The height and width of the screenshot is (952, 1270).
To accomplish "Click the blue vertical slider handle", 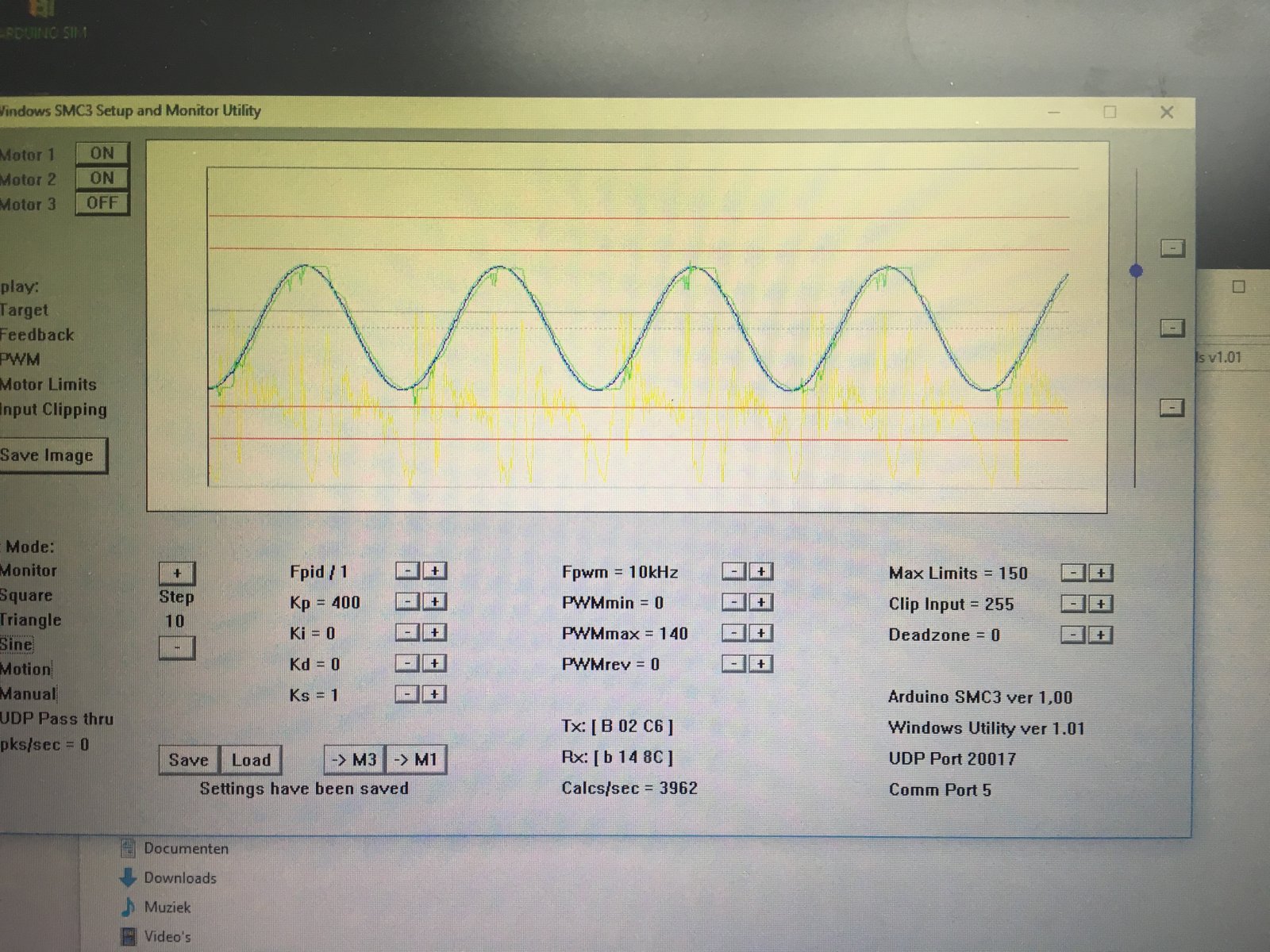I will tap(1136, 271).
